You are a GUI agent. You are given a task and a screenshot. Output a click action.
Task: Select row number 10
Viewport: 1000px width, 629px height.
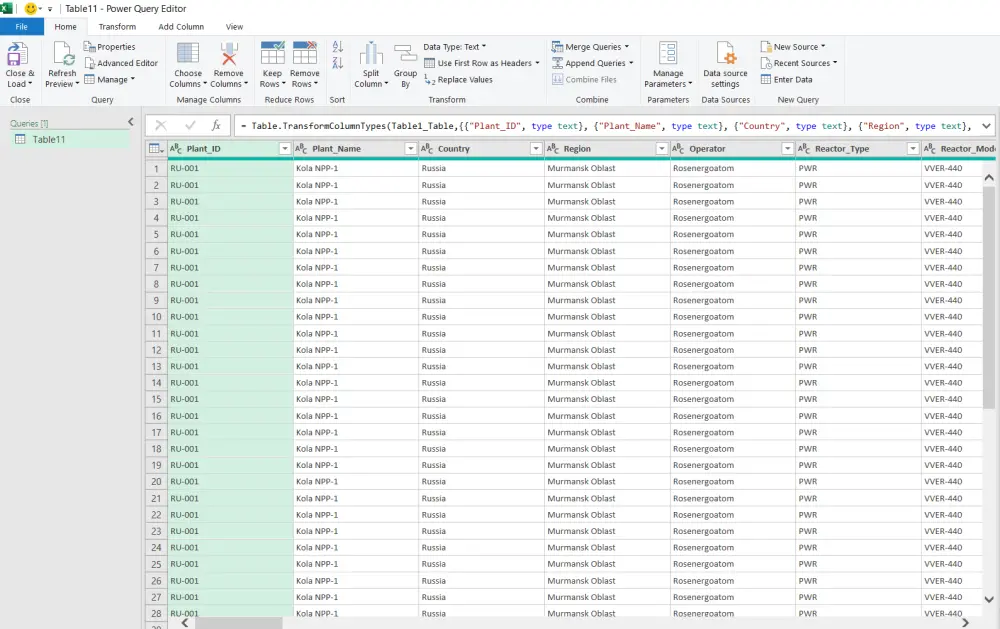[156, 317]
